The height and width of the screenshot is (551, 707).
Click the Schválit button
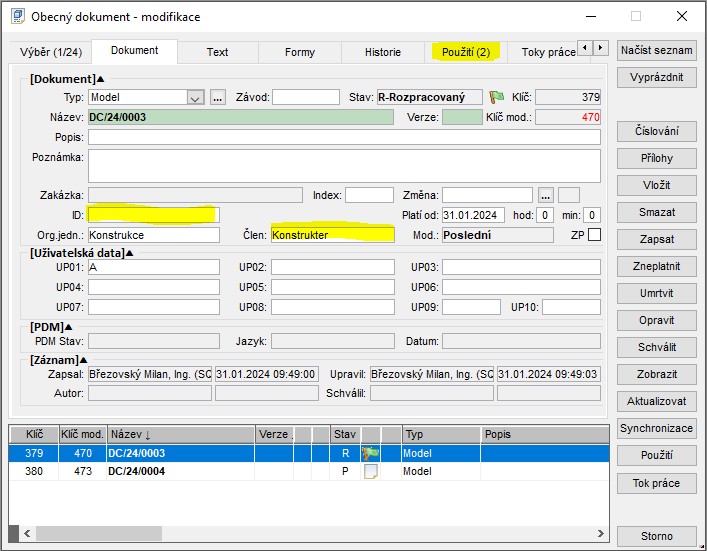(656, 347)
